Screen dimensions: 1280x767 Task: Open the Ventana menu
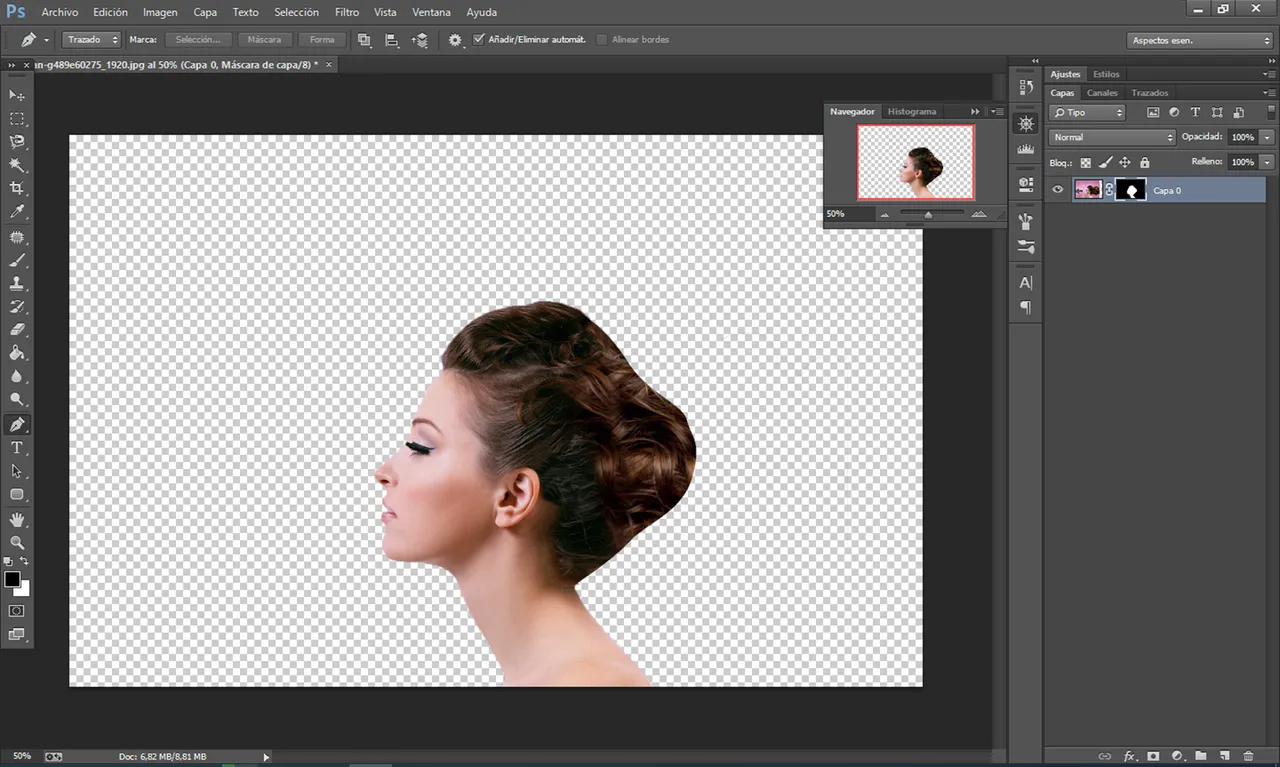[x=431, y=12]
